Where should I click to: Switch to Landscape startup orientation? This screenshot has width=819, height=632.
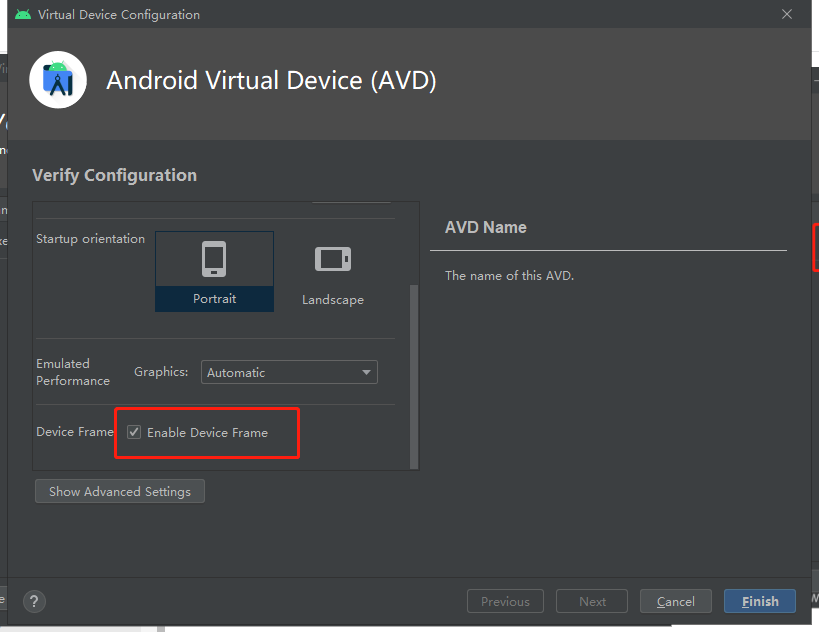tap(333, 270)
